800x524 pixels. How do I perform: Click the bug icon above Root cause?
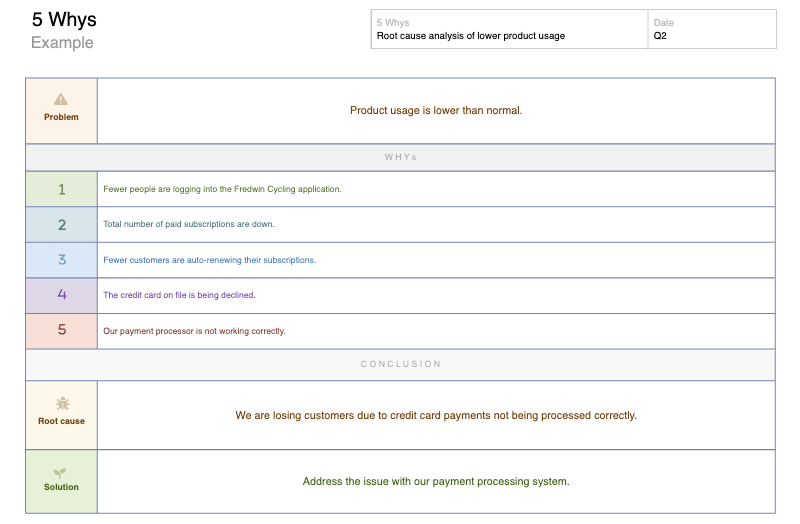[x=63, y=404]
